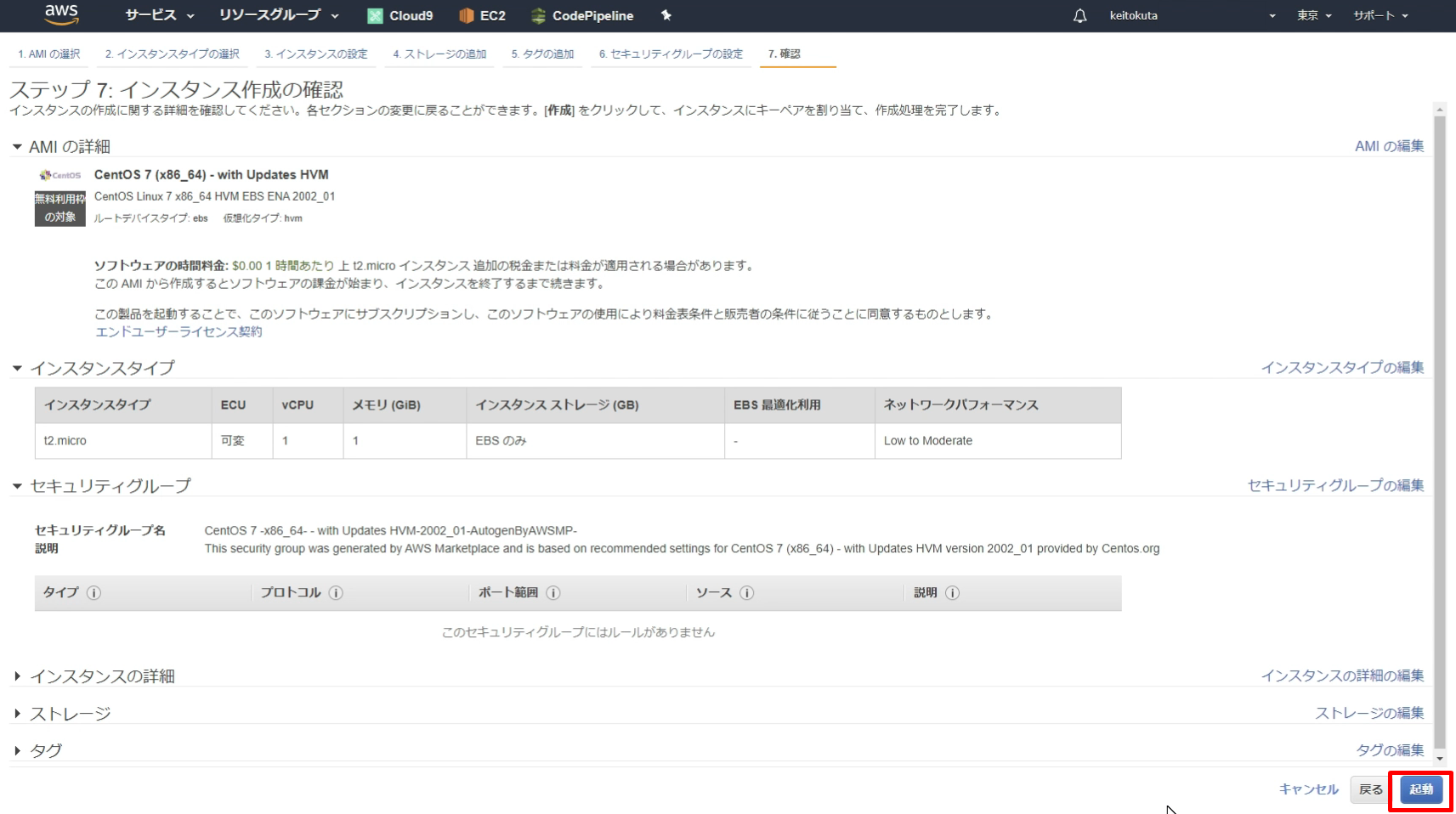Click the AMI の編集 link
Viewport: 1456px width, 814px height.
point(1389,146)
